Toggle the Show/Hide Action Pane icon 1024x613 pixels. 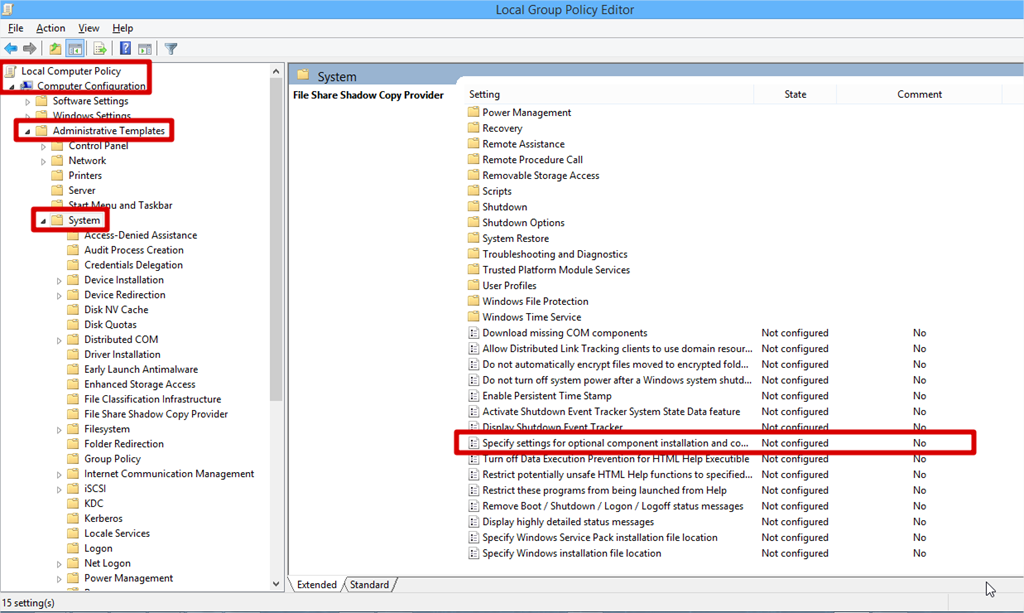[x=145, y=48]
